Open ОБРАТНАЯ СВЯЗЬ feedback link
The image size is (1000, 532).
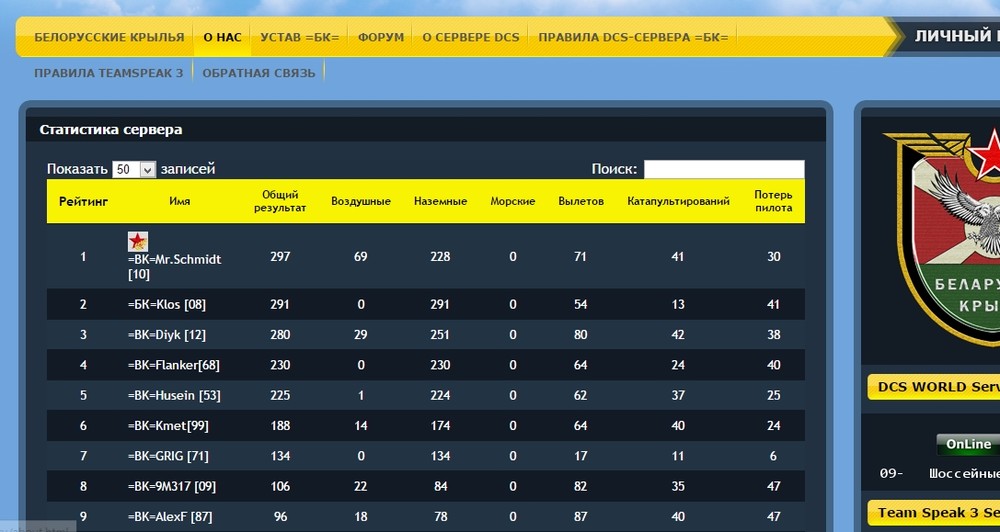click(x=258, y=73)
